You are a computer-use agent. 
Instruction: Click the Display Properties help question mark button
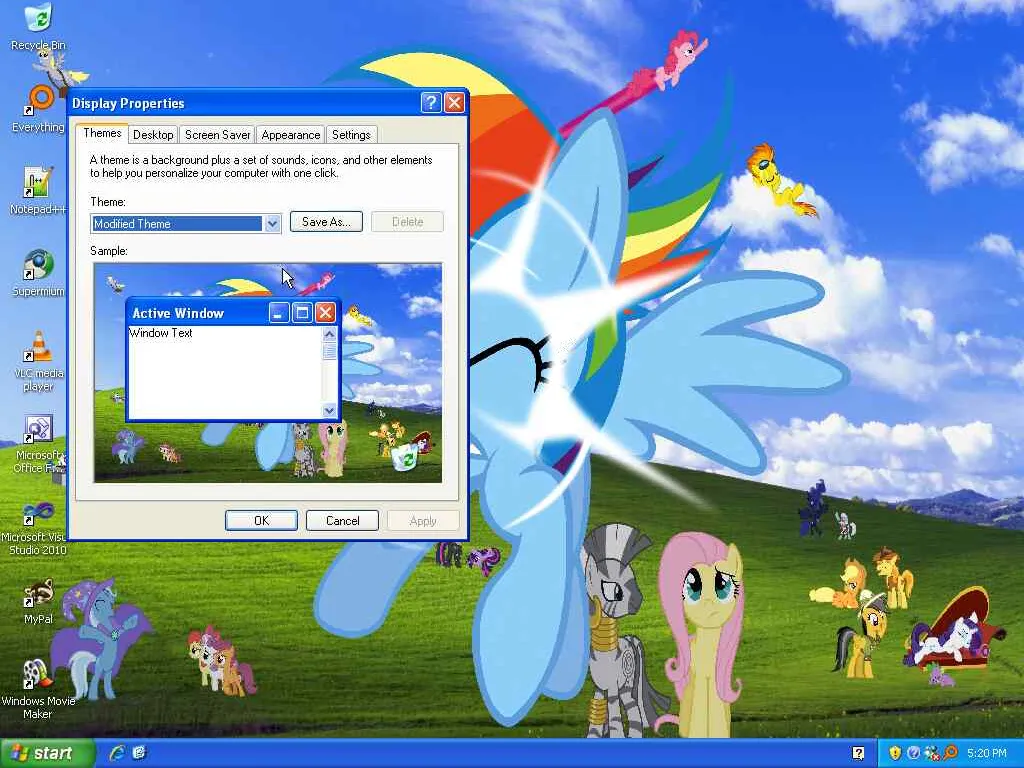(x=430, y=103)
